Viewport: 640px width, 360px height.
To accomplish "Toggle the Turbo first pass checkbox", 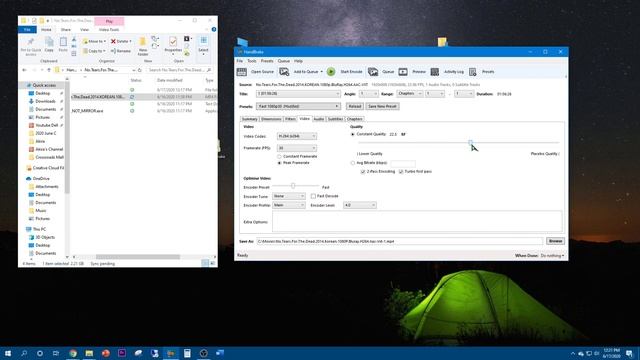I will (x=401, y=172).
